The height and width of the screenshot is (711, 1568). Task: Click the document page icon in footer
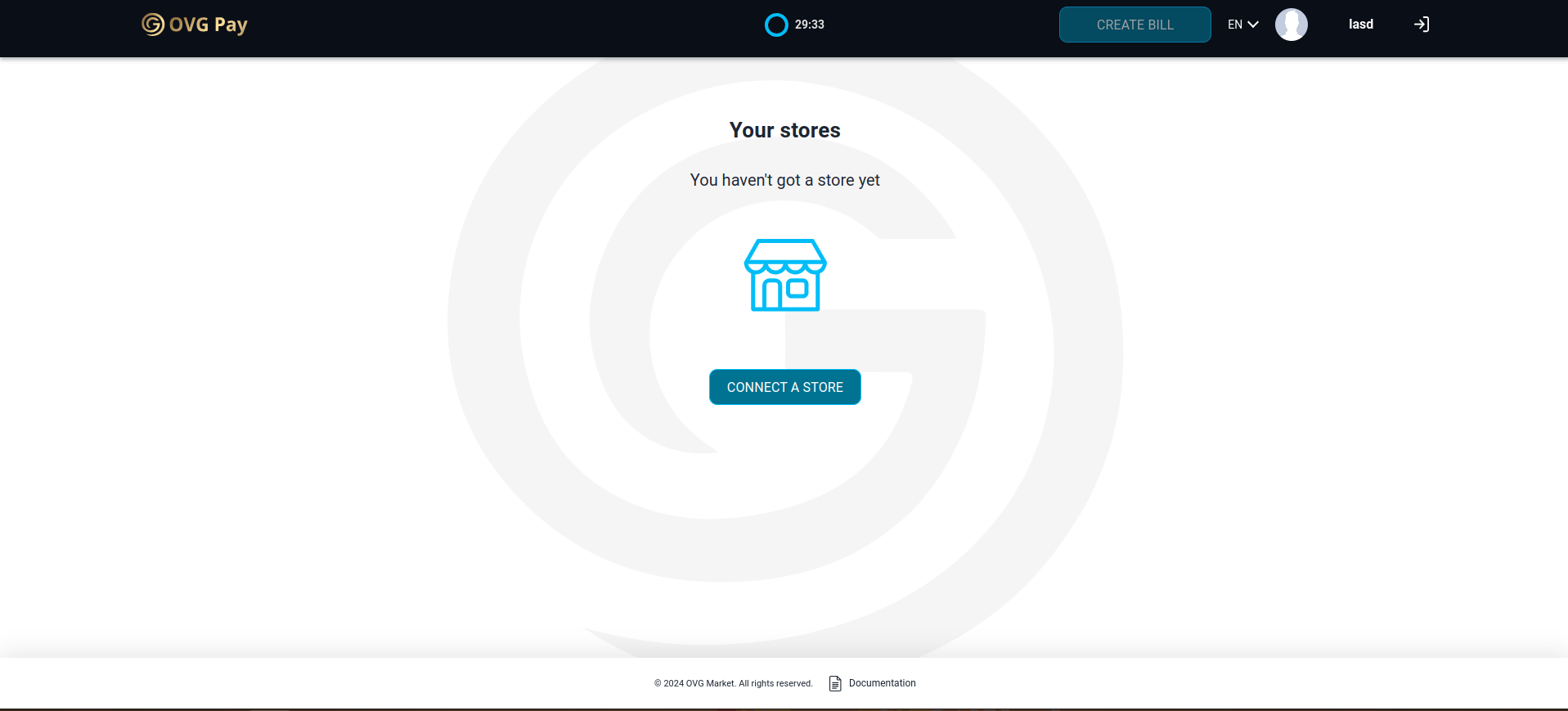click(835, 683)
